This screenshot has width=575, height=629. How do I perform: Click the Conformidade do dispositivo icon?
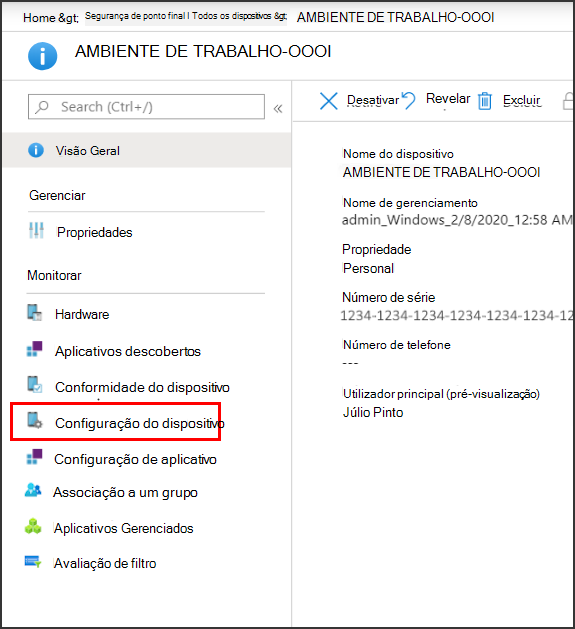point(35,384)
